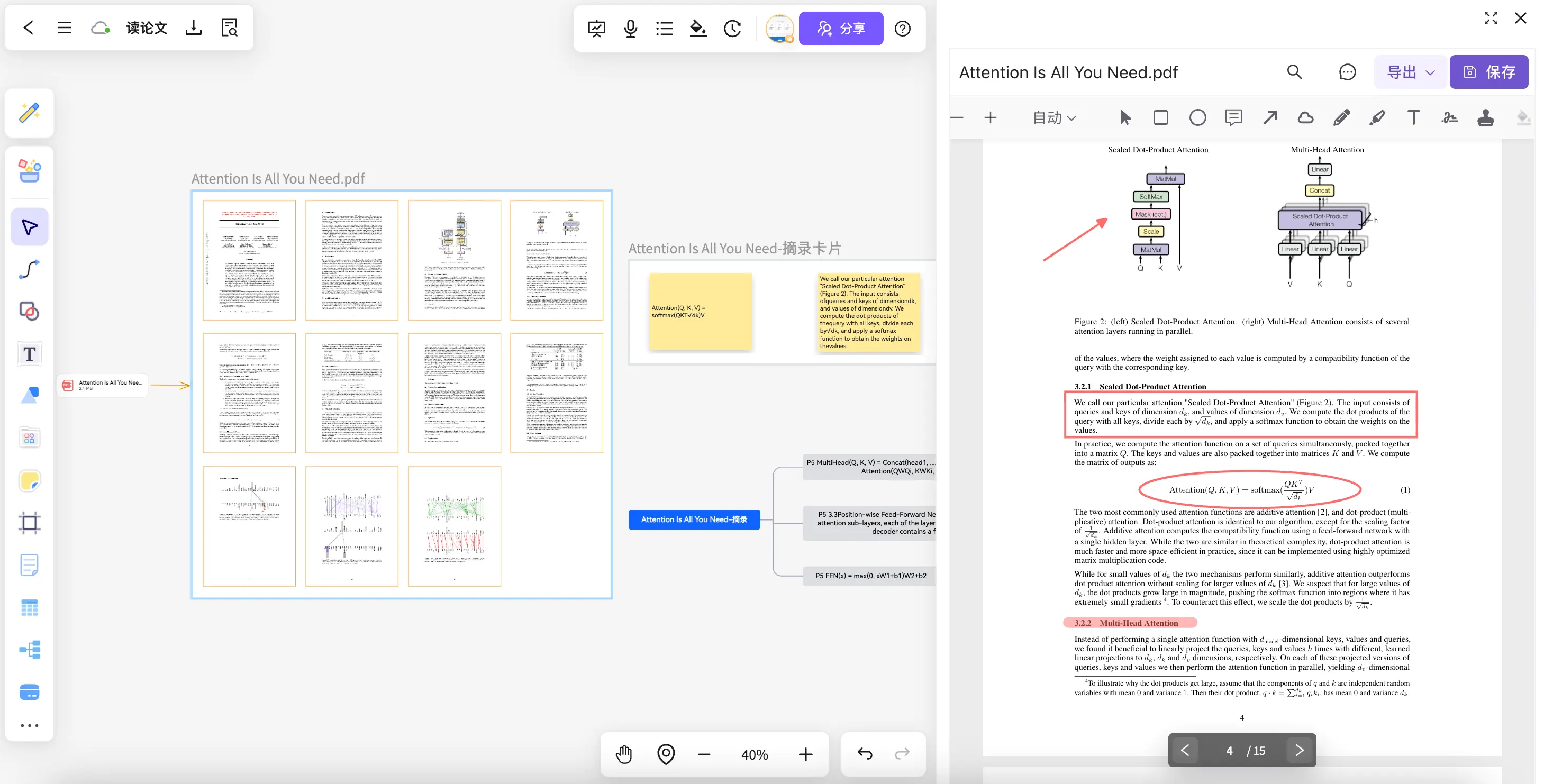
Task: Open the 自动 zoom mode dropdown
Action: pyautogui.click(x=1053, y=117)
